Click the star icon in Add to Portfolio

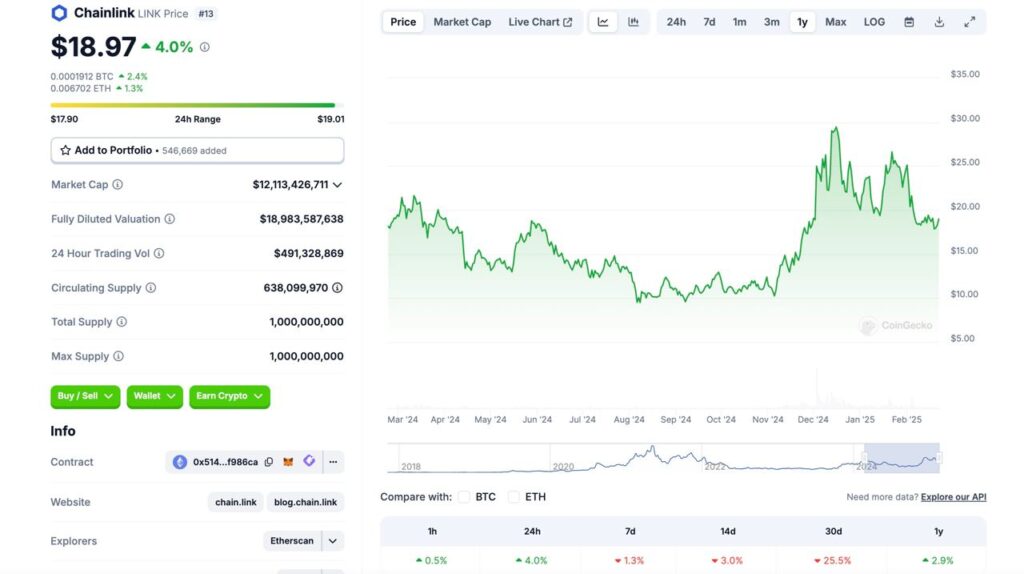65,150
